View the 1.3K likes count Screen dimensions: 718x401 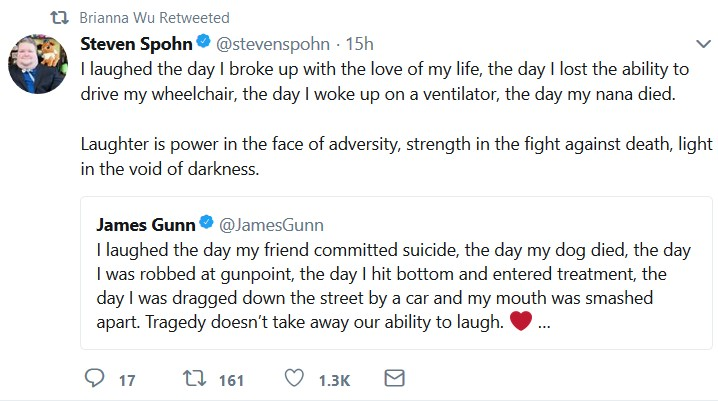pyautogui.click(x=334, y=380)
